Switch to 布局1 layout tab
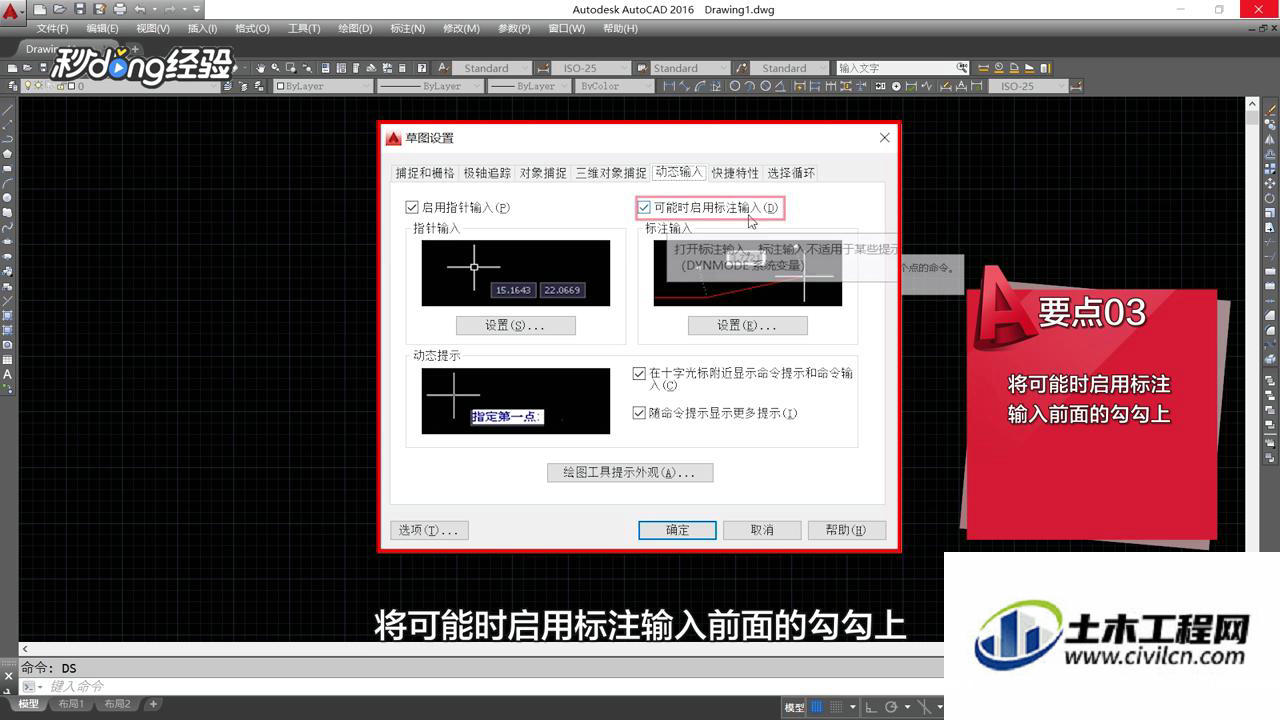Image resolution: width=1280 pixels, height=720 pixels. 70,704
